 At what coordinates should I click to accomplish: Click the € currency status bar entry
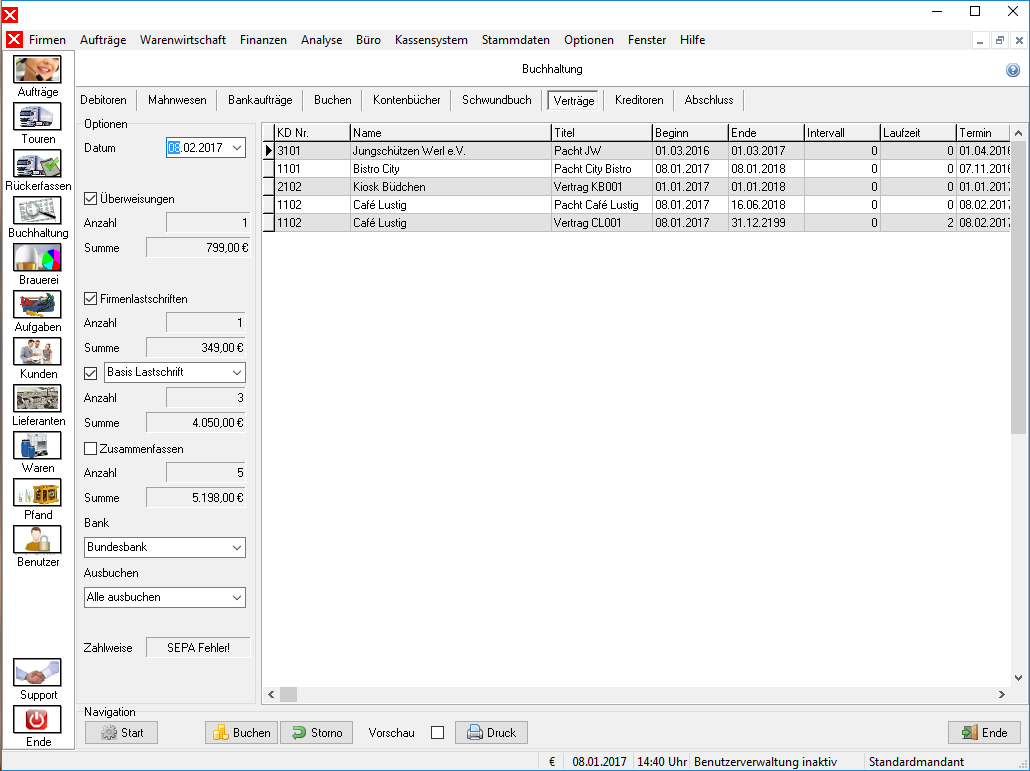click(x=552, y=762)
